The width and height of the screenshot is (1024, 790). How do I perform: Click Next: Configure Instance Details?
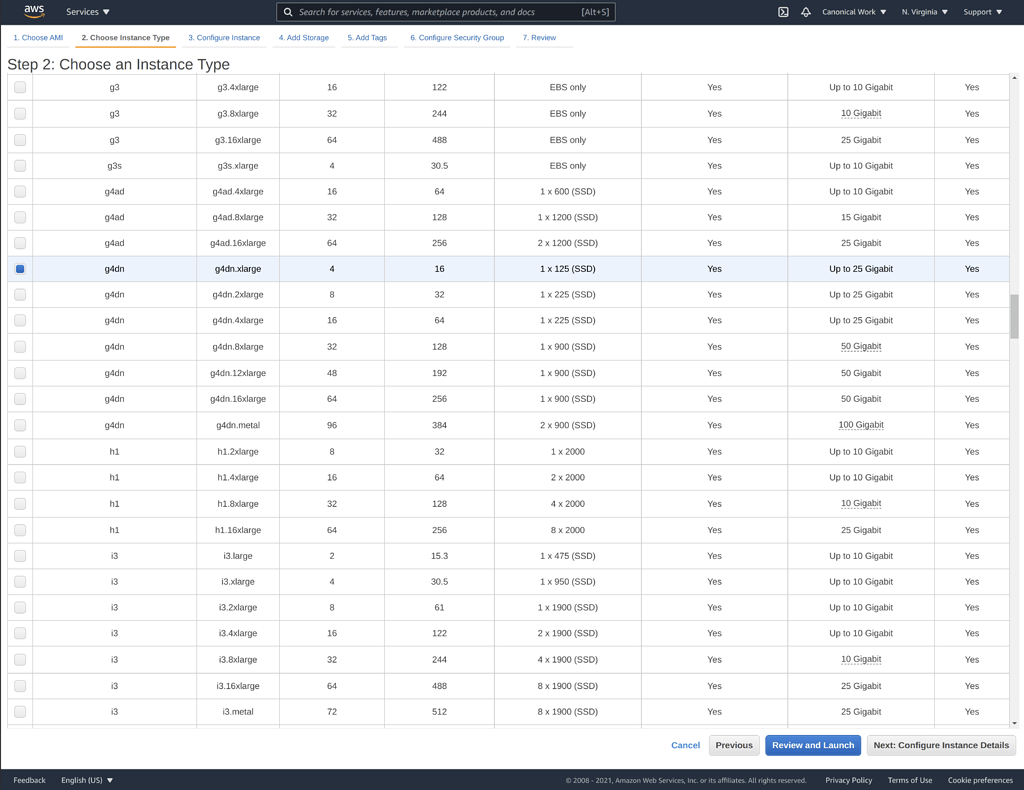point(940,745)
